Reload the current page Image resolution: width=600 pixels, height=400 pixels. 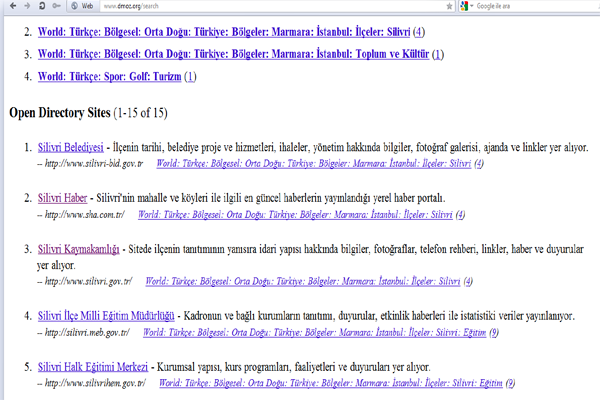click(41, 5)
